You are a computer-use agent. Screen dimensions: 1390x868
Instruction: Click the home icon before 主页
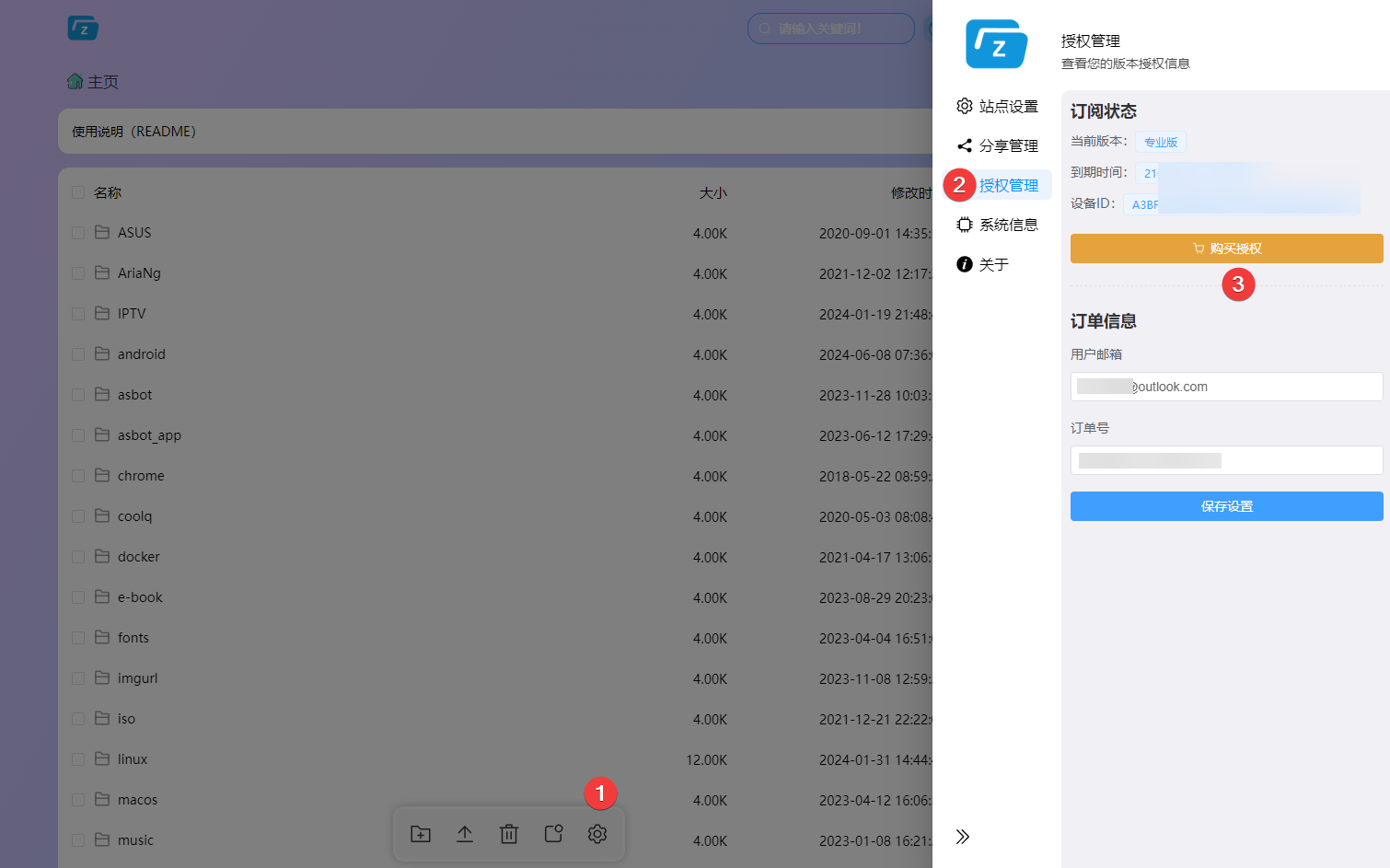click(75, 81)
